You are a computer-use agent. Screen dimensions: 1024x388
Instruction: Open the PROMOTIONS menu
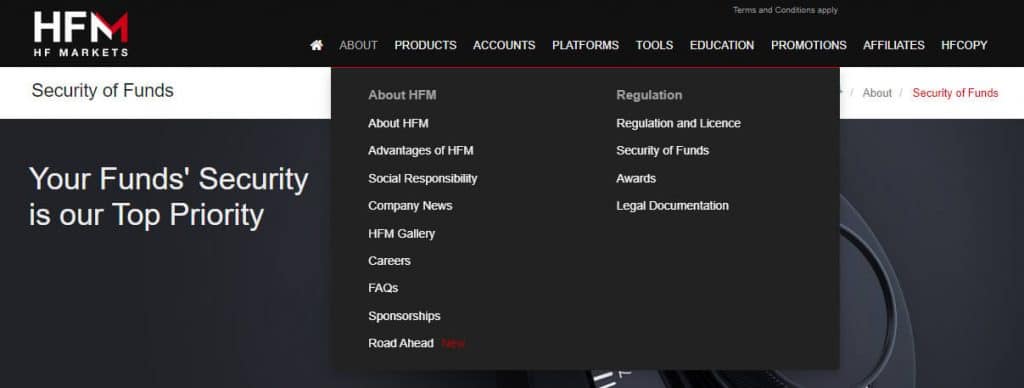pyautogui.click(x=808, y=45)
